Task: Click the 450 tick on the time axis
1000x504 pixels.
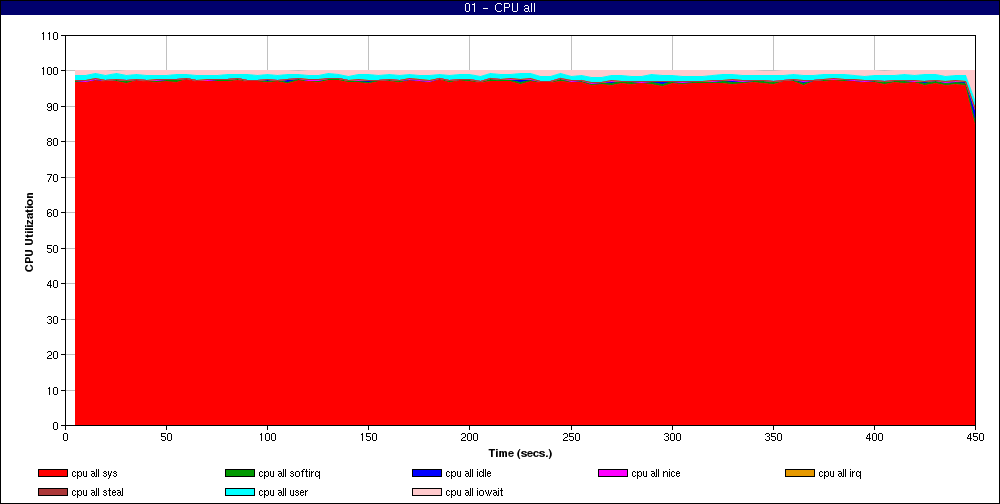Action: (976, 437)
